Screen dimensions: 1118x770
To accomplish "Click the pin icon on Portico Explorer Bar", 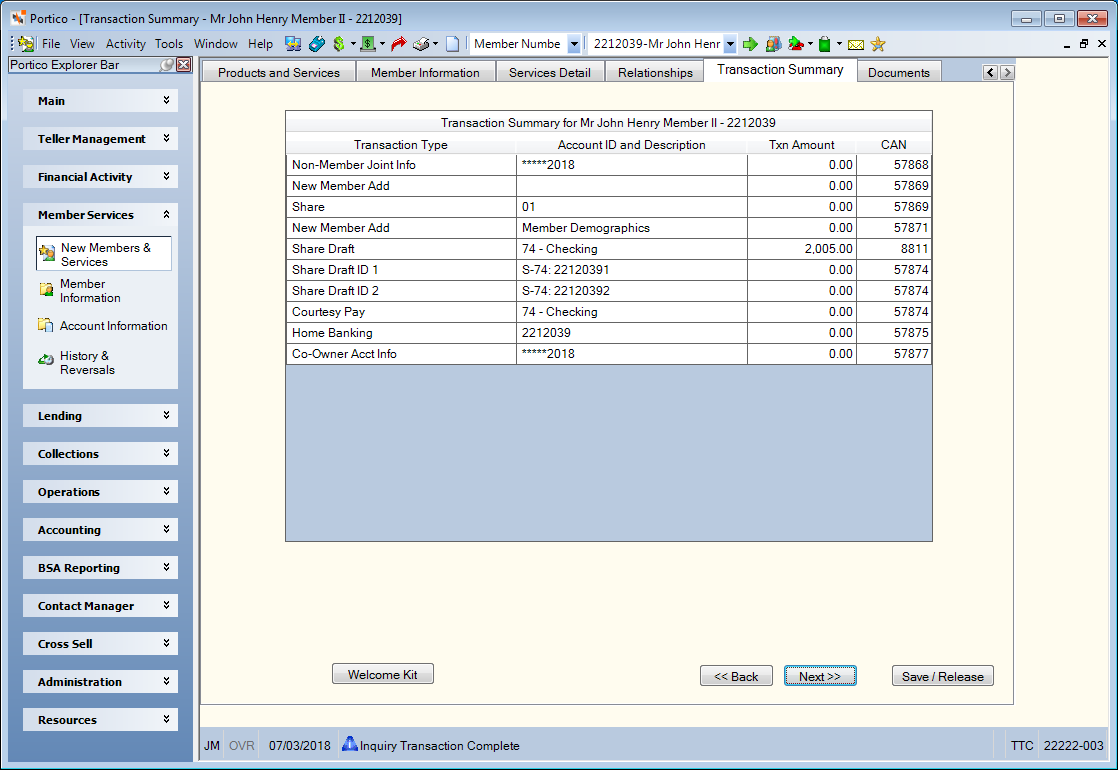I will [166, 65].
